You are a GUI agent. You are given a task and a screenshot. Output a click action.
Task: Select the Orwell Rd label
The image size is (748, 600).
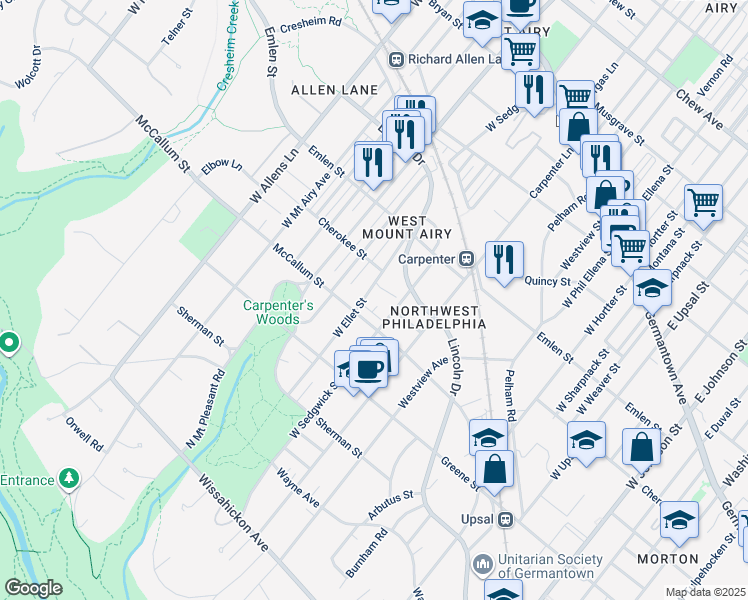(x=84, y=434)
